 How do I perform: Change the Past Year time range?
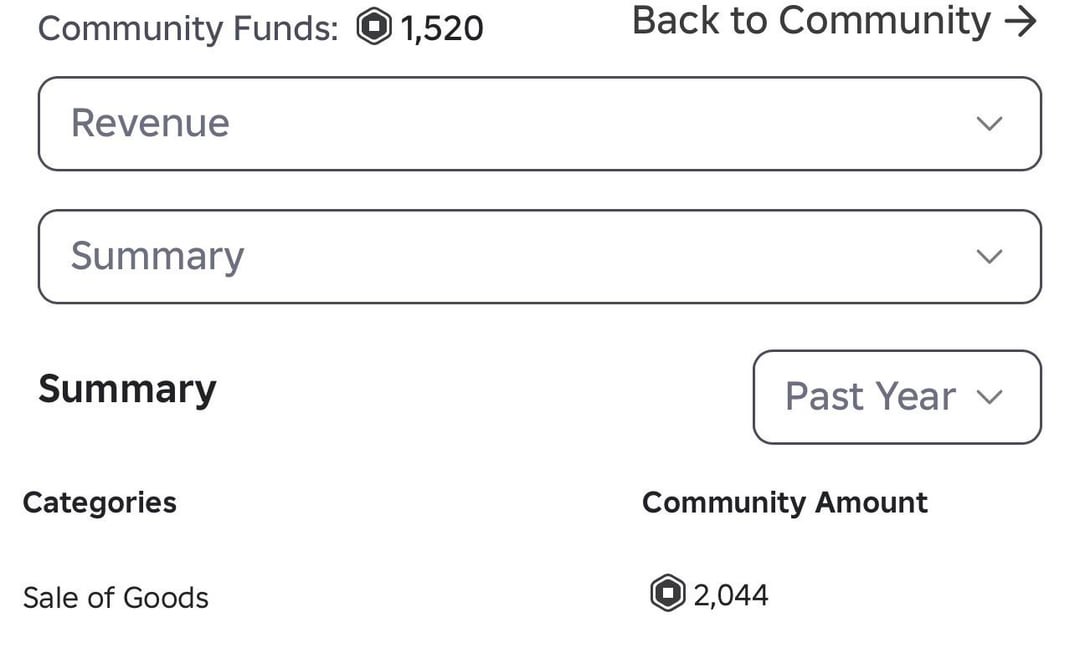click(x=896, y=397)
